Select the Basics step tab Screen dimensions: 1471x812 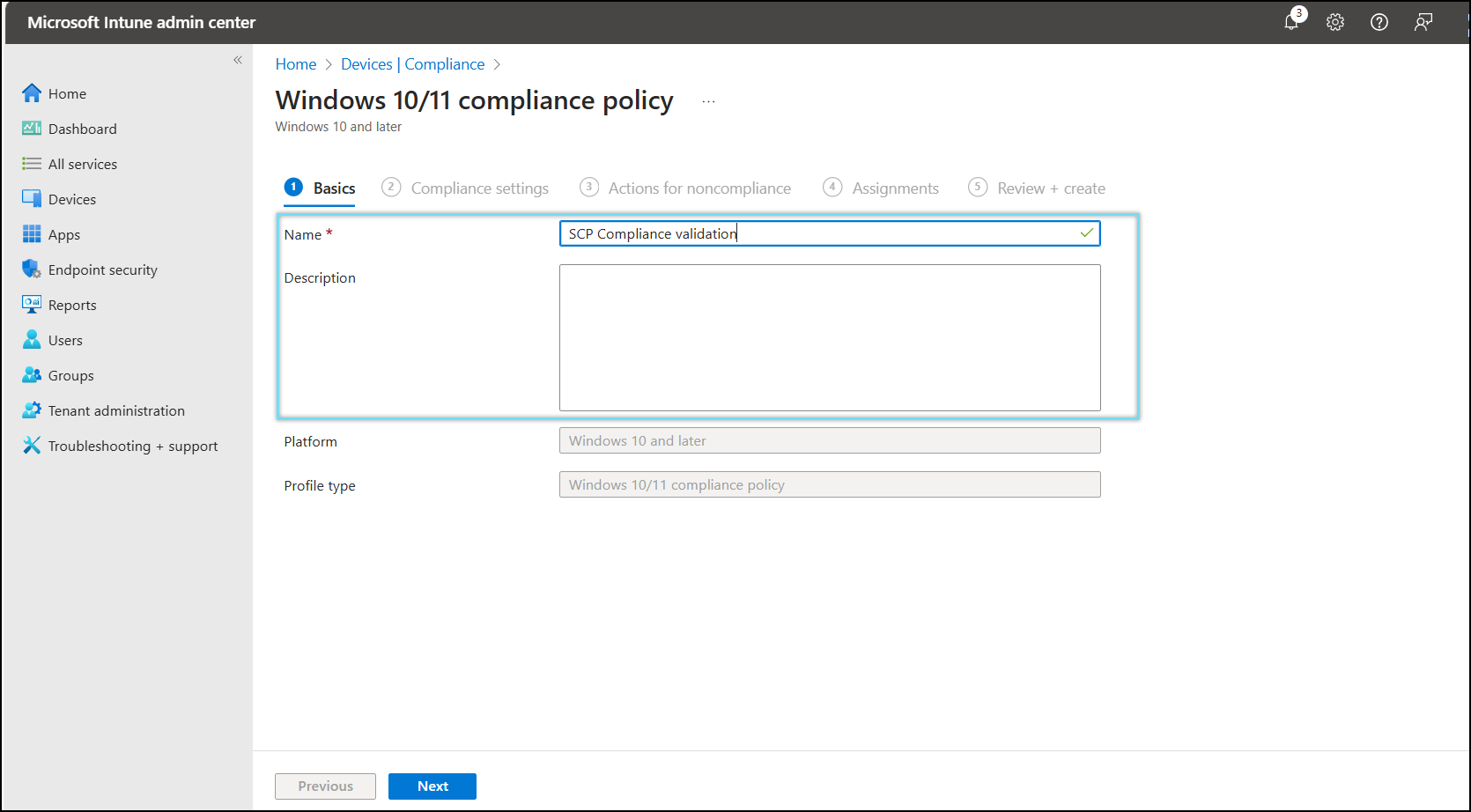pos(320,188)
